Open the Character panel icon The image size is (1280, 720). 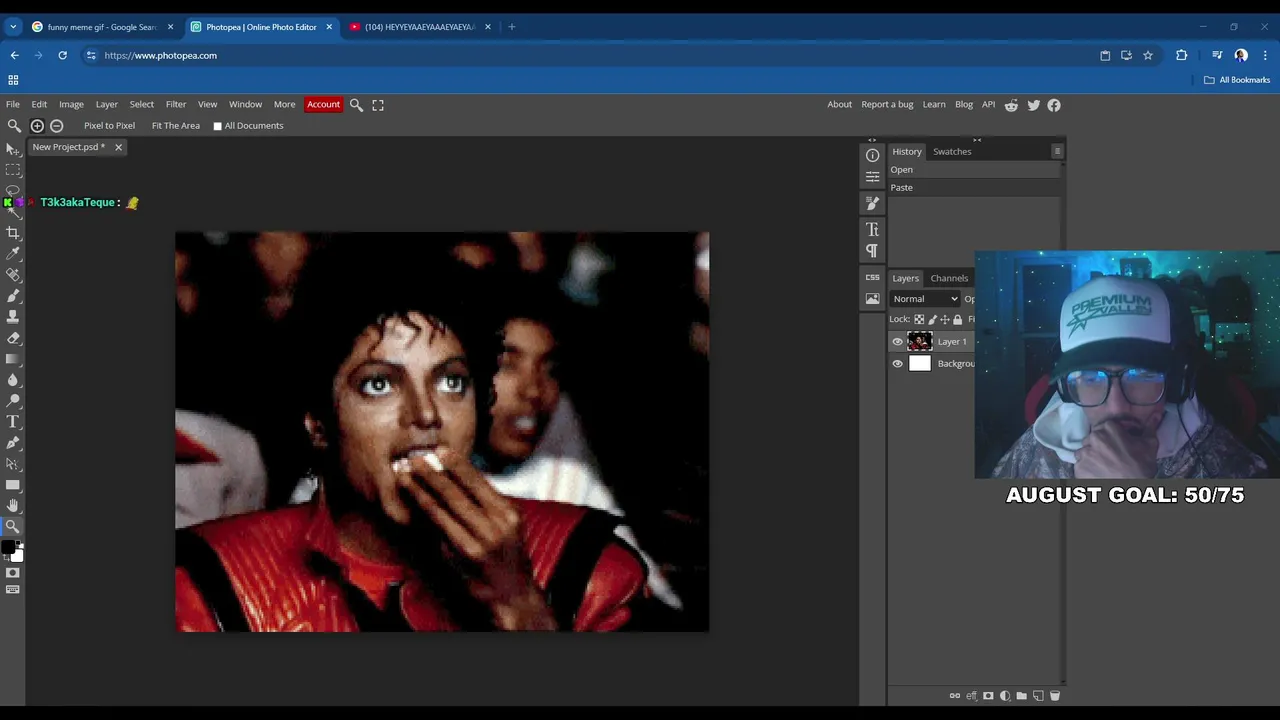tap(872, 230)
